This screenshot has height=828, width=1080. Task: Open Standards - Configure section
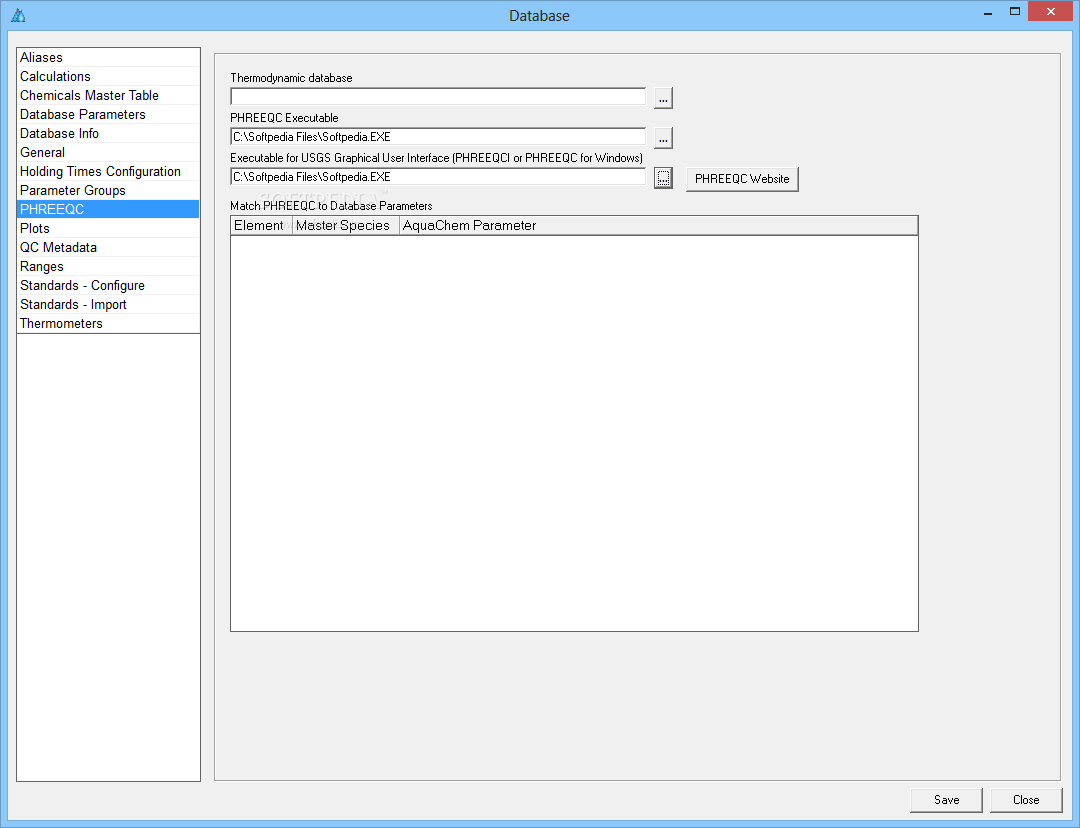[x=108, y=285]
